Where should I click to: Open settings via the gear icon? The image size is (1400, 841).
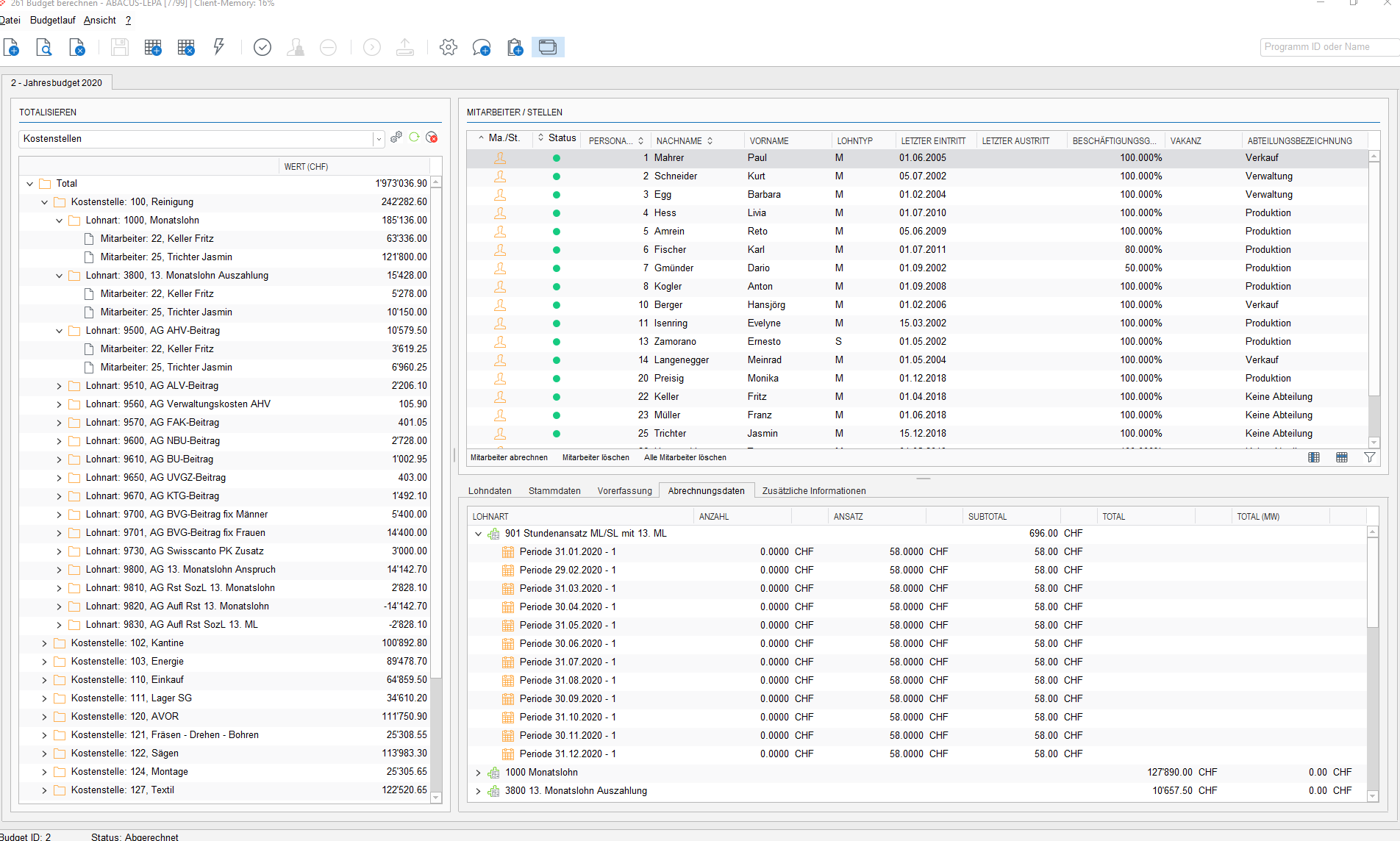tap(449, 48)
